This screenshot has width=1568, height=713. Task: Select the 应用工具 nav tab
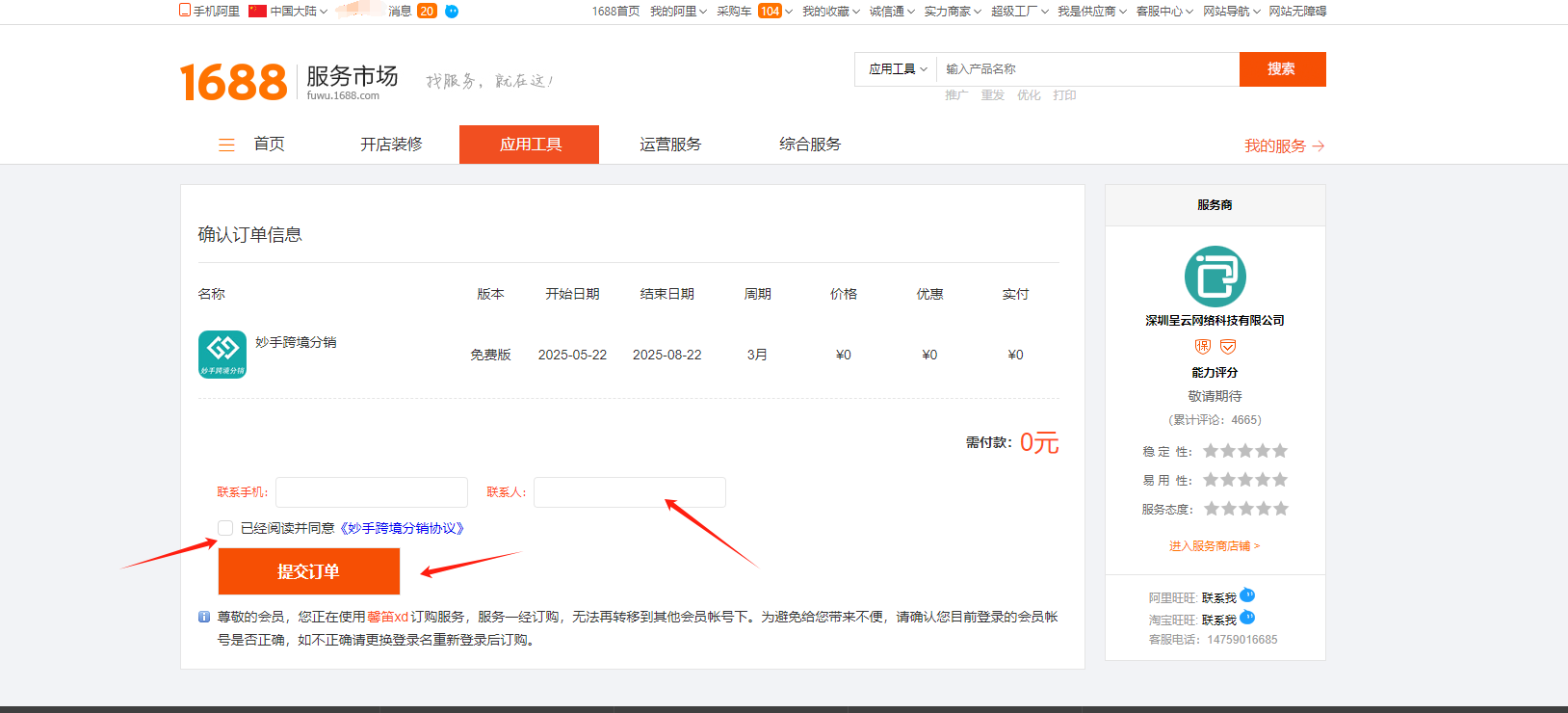tap(530, 145)
